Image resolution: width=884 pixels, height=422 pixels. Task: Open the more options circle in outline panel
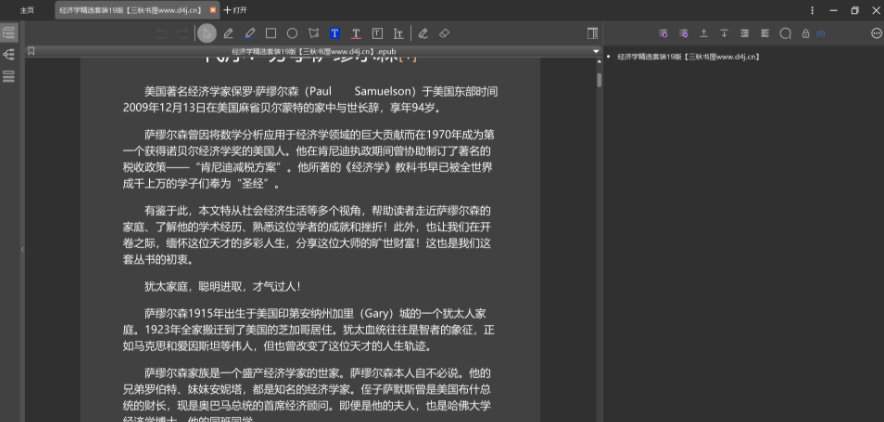click(876, 34)
